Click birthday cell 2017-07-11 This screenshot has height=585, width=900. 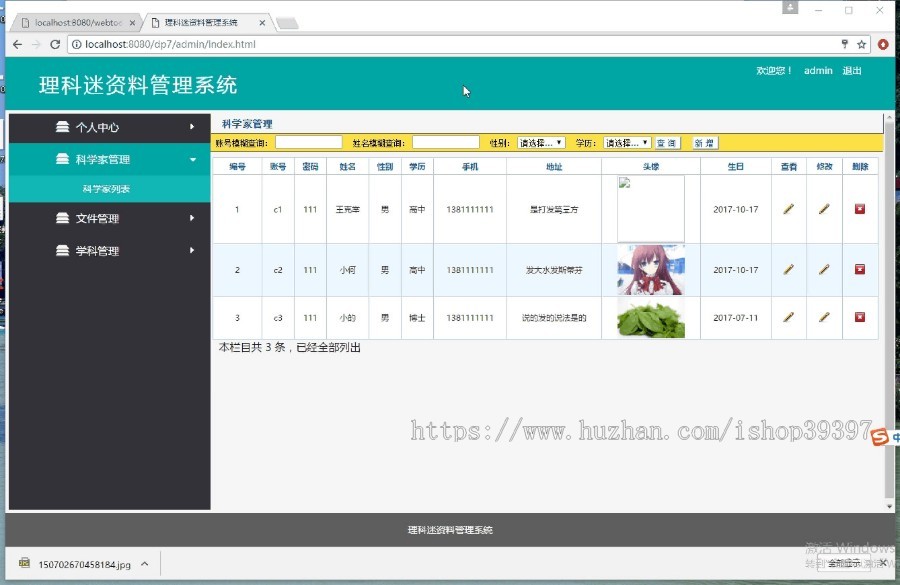736,317
